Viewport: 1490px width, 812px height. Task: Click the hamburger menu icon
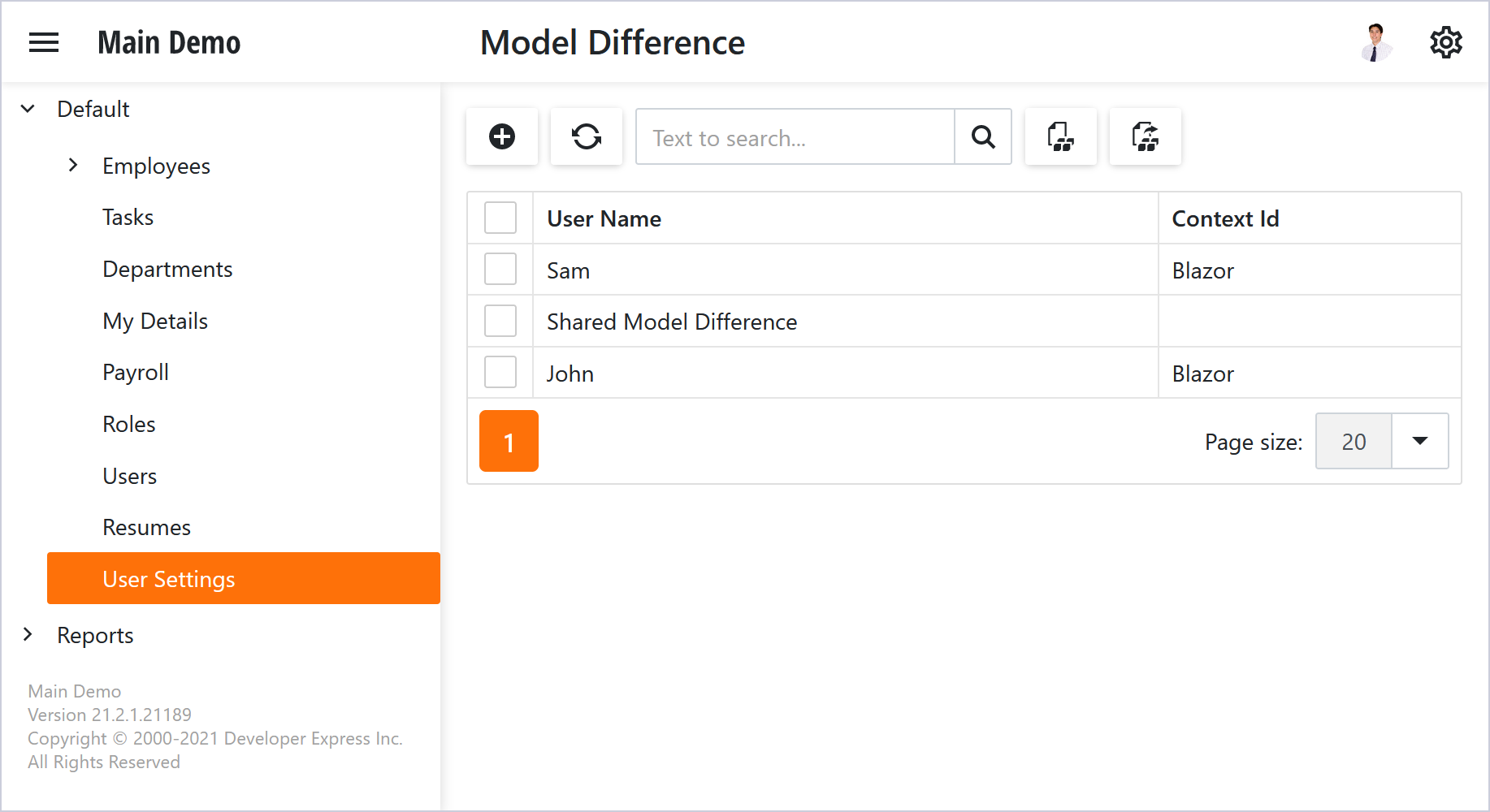tap(44, 42)
